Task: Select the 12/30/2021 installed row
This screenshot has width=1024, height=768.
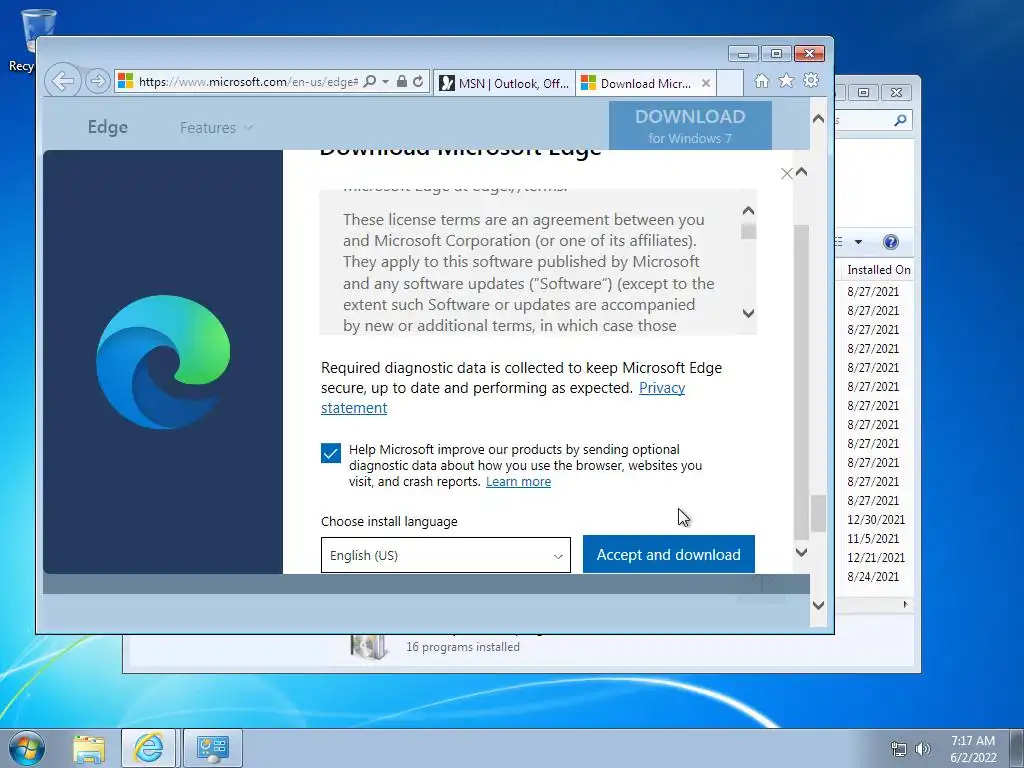Action: coord(875,520)
